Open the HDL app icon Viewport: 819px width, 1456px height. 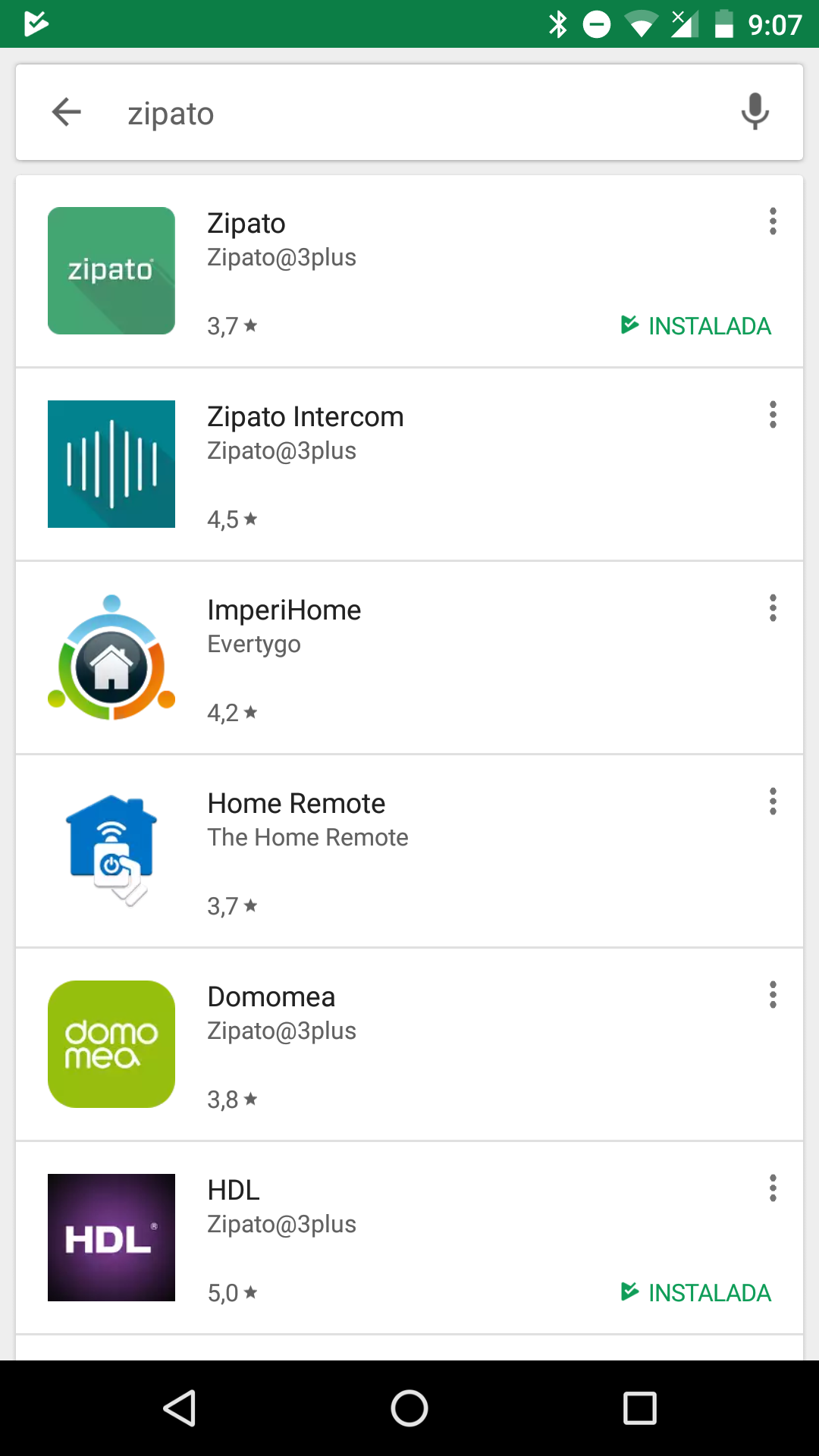pyautogui.click(x=111, y=1238)
